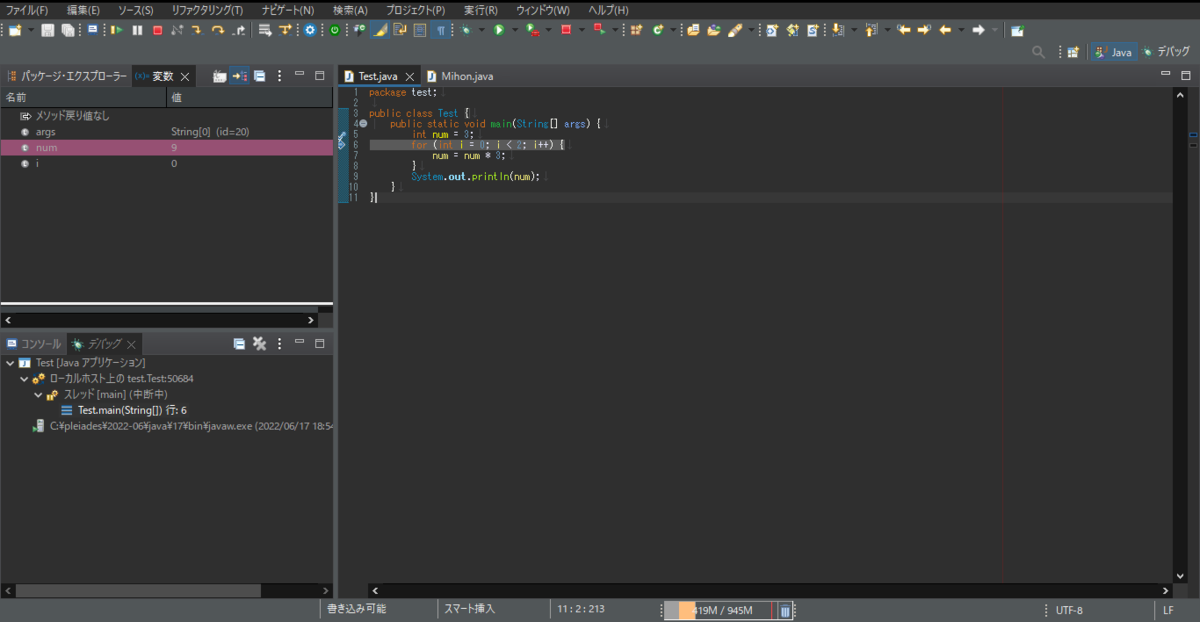Switch to the Java perspective
The height and width of the screenshot is (622, 1200).
(x=1113, y=51)
